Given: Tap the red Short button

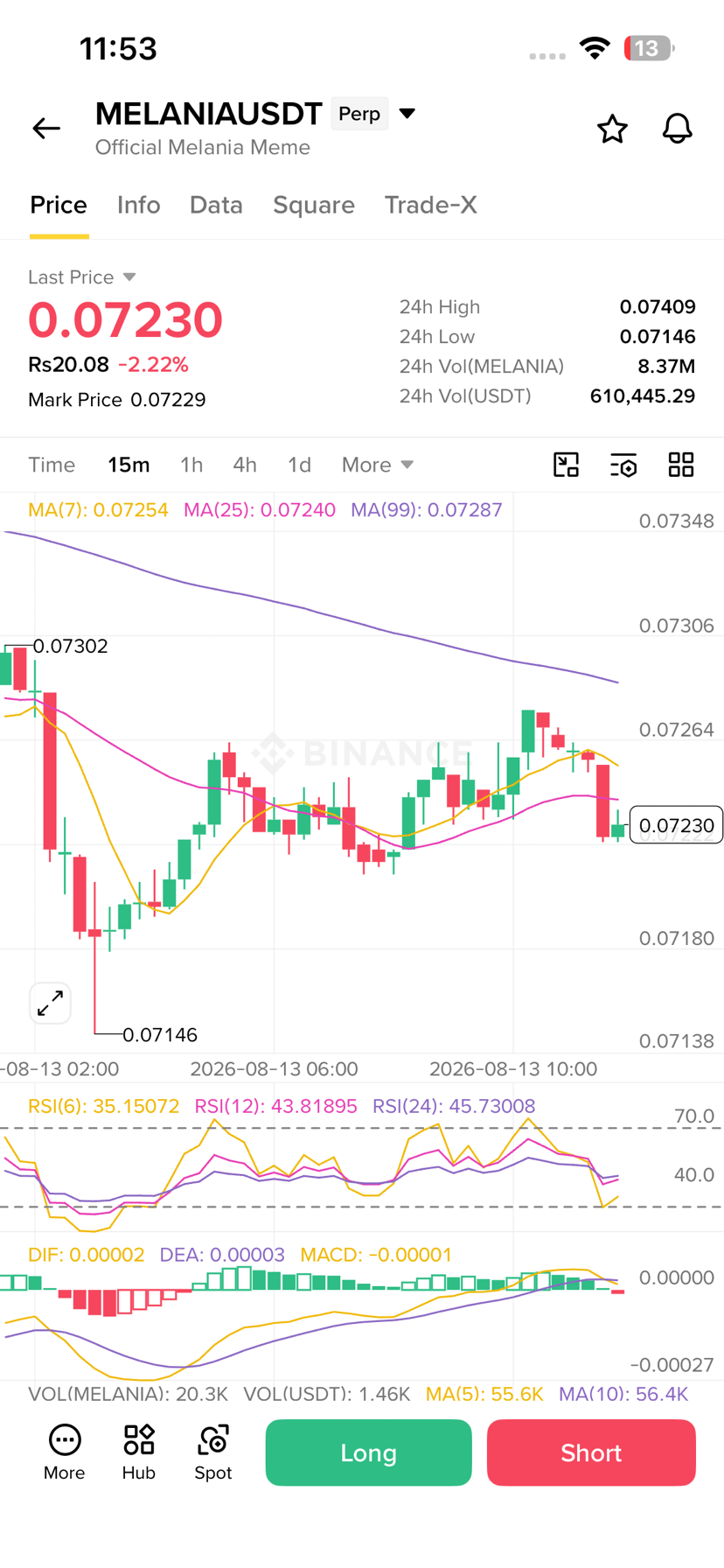Looking at the screenshot, I should click(x=591, y=1452).
